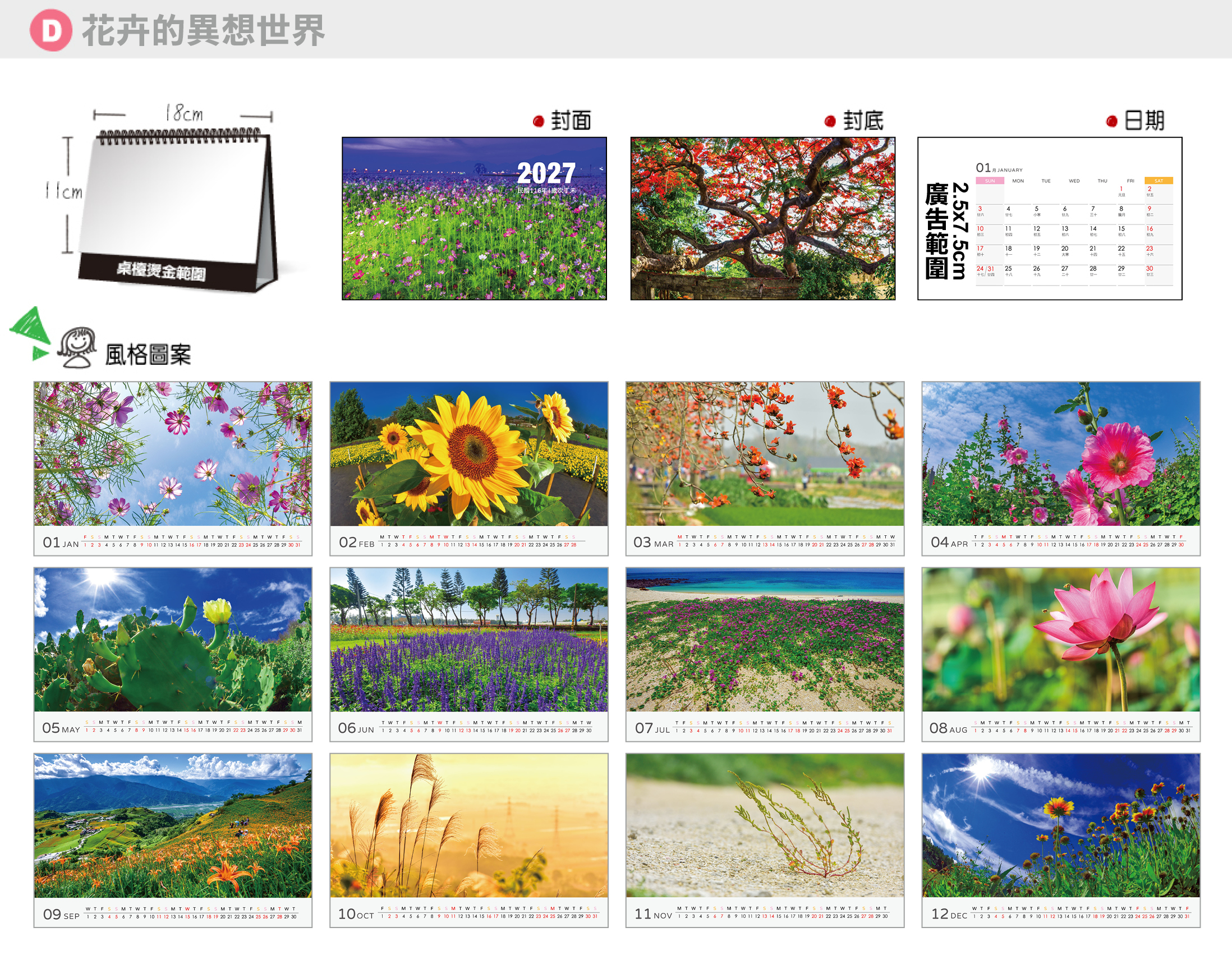Select the 10 OCT silvergrass thumbnail
The width and height of the screenshot is (1232, 955).
(x=469, y=841)
